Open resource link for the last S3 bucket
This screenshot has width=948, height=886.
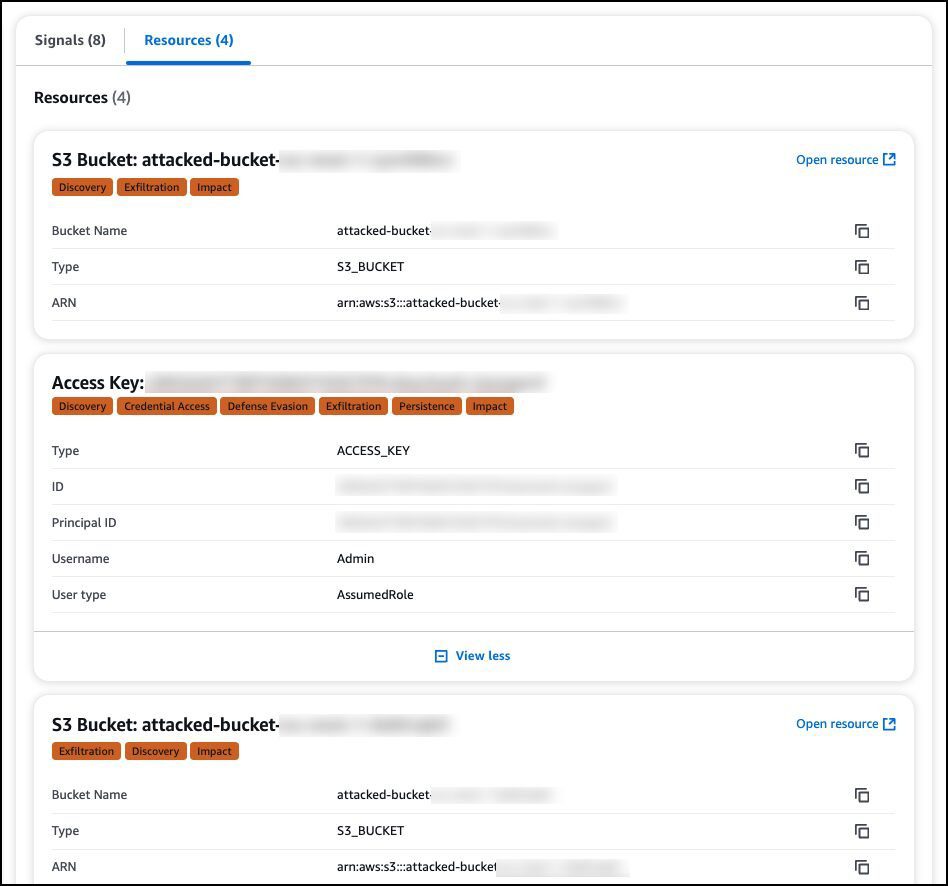[846, 724]
